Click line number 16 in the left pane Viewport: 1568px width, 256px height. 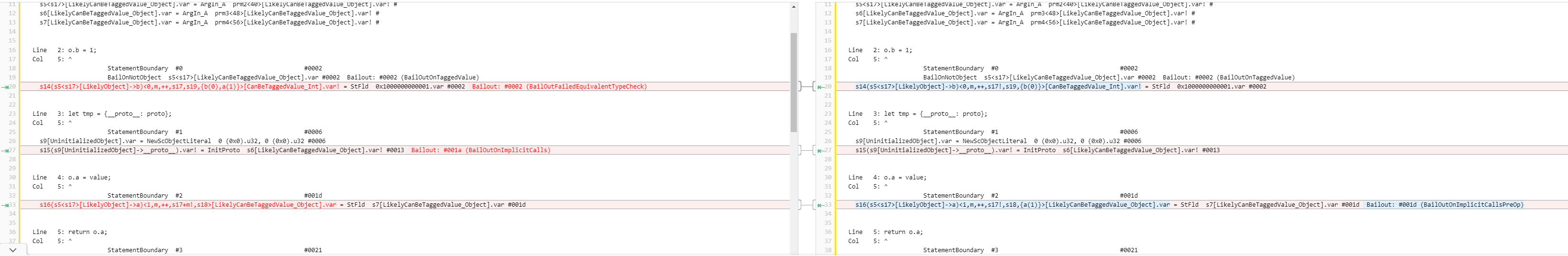[12, 50]
